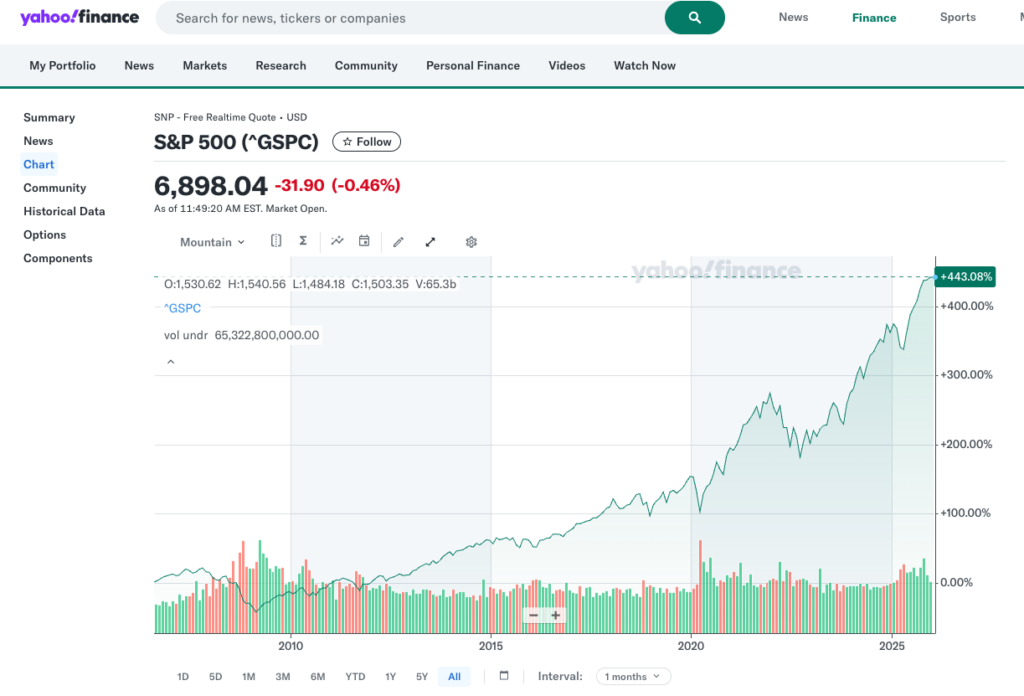This screenshot has height=696, width=1024.
Task: Zoom in chart with plus button
Action: (x=556, y=615)
